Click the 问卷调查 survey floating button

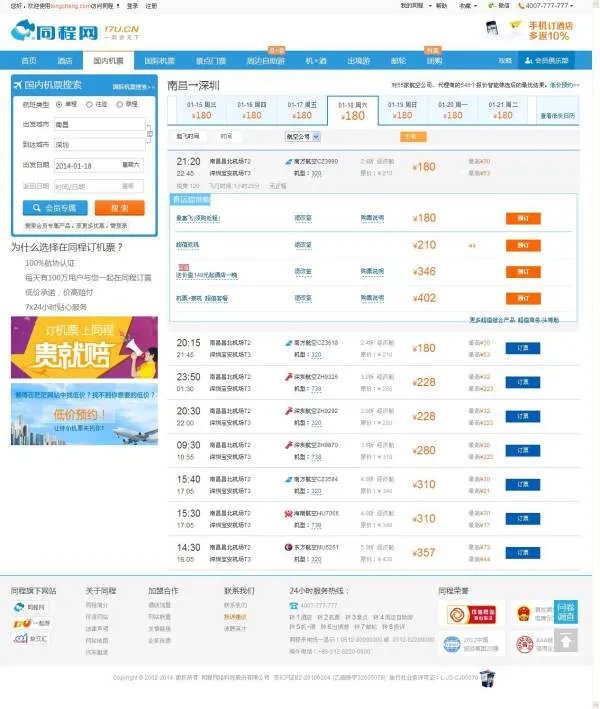(x=566, y=612)
